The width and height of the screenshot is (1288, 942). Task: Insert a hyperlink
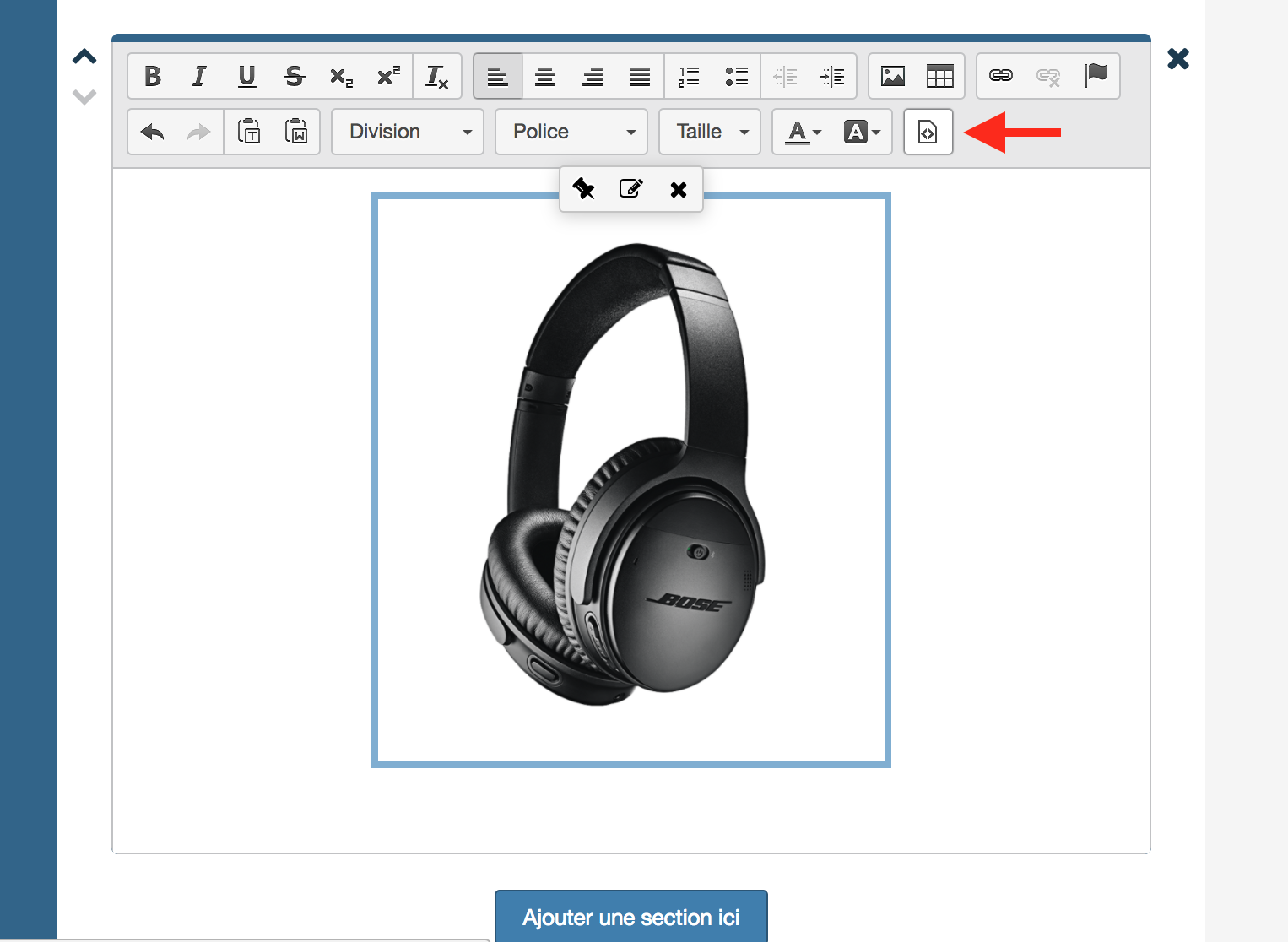(x=1001, y=76)
